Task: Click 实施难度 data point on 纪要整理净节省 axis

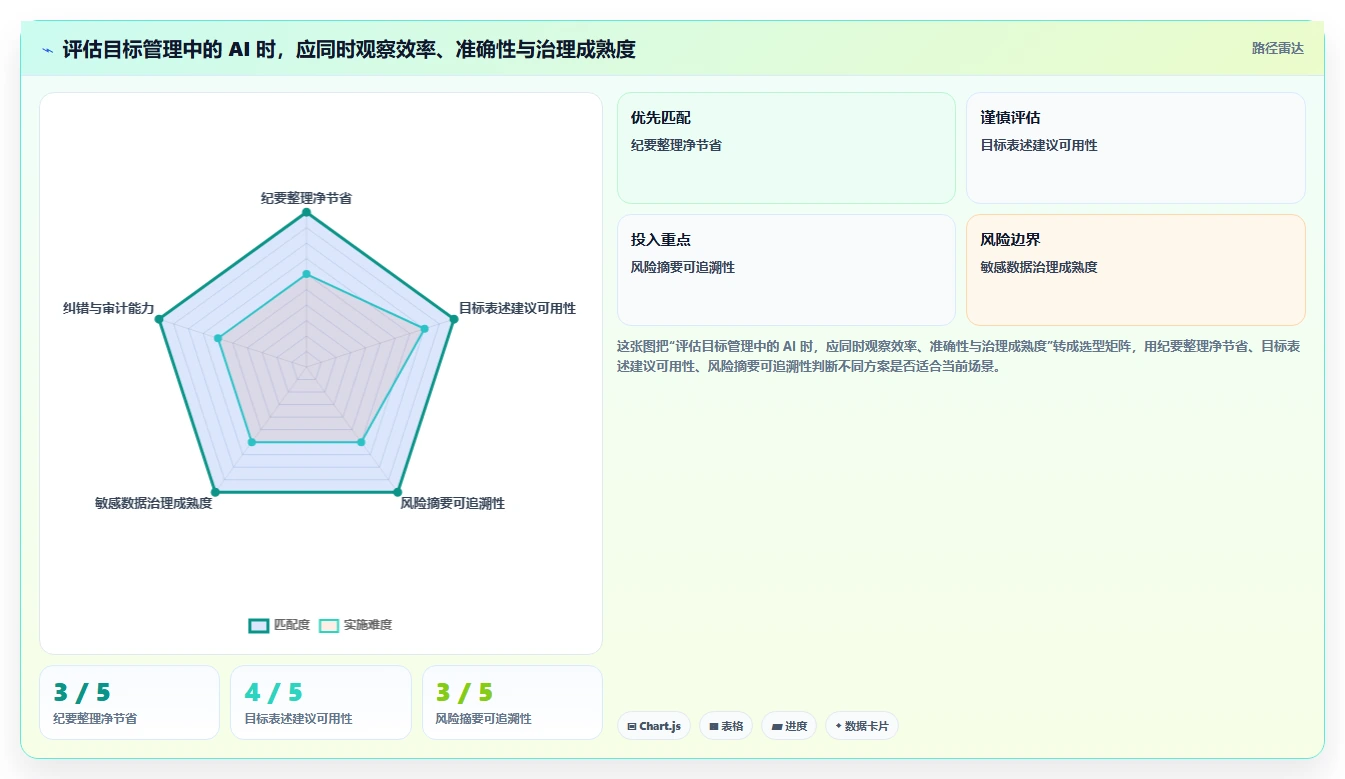Action: (306, 274)
